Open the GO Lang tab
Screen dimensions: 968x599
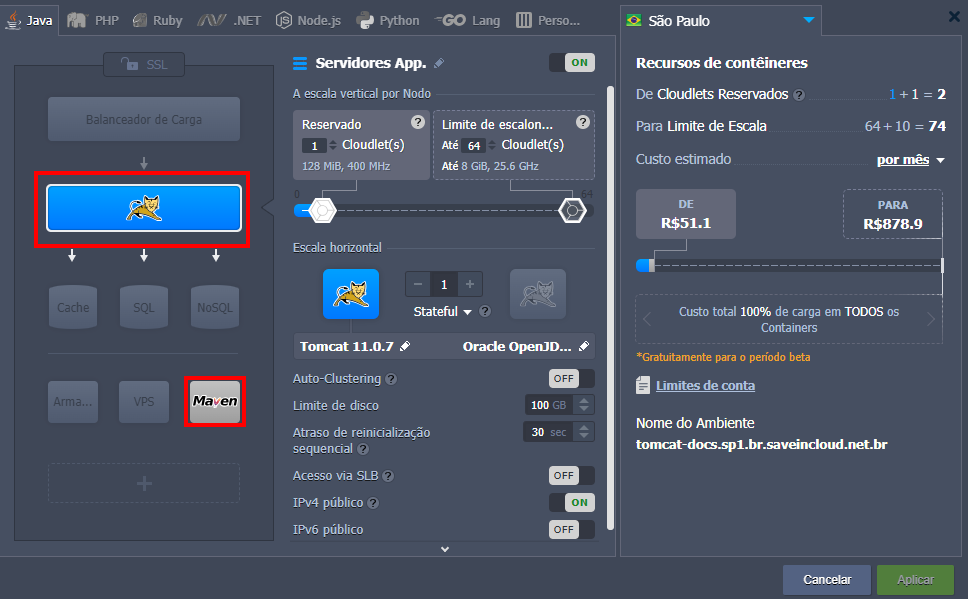coord(467,20)
